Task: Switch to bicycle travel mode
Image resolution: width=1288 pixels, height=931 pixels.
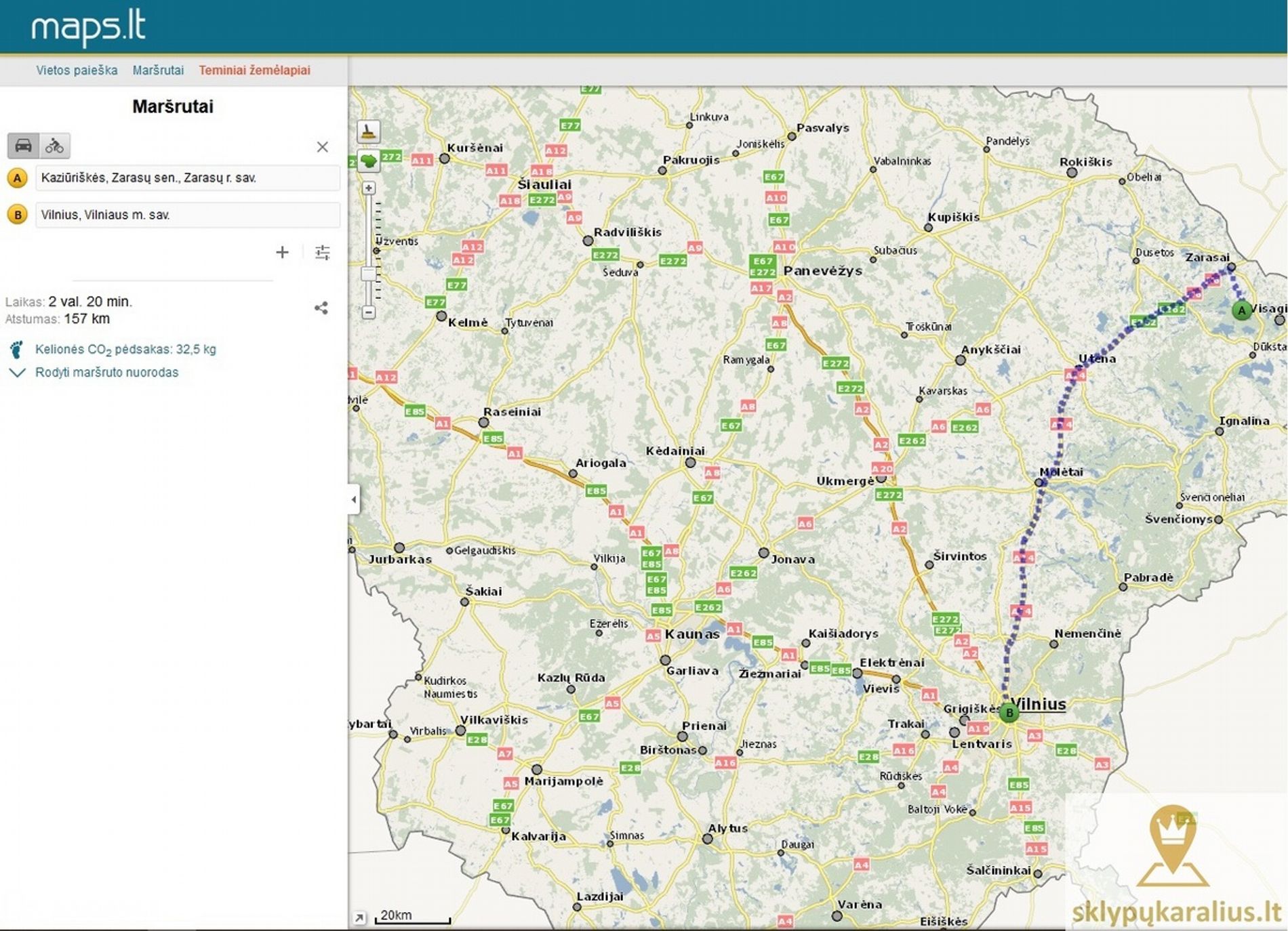Action: 54,146
